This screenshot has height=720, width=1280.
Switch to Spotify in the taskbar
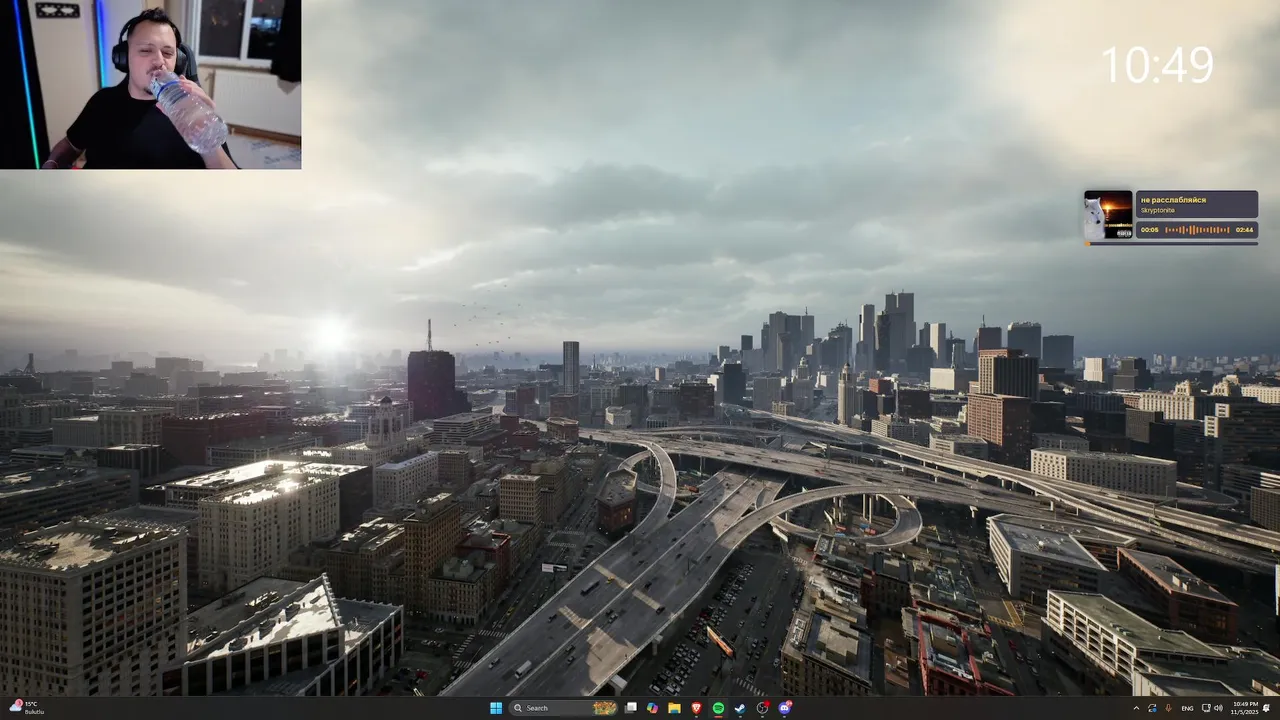click(x=718, y=708)
